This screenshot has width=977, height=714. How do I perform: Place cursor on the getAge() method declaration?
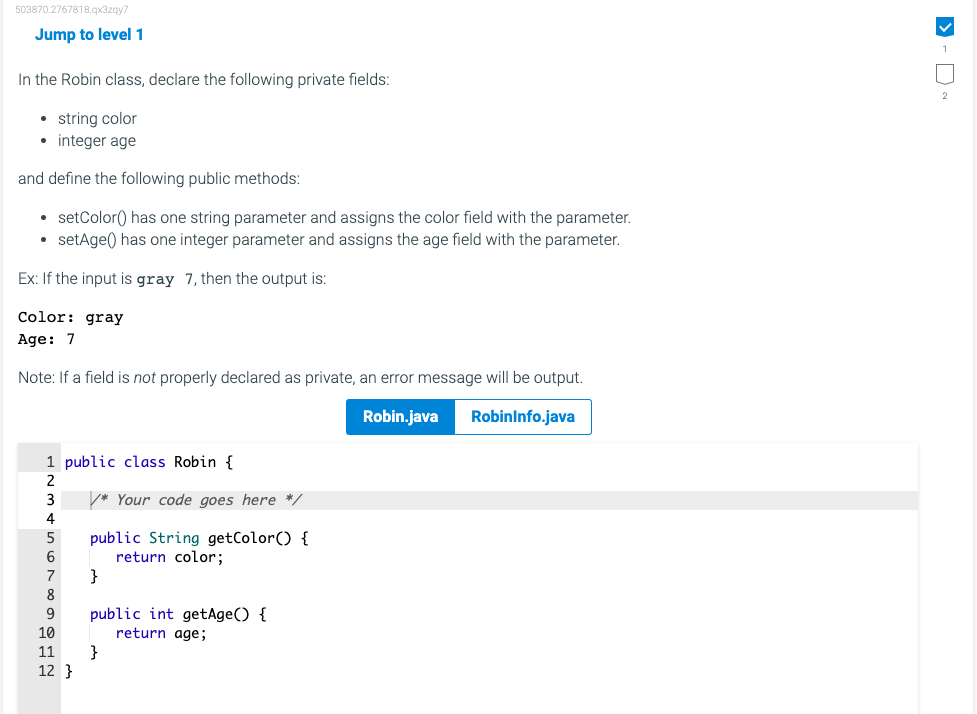click(x=178, y=613)
